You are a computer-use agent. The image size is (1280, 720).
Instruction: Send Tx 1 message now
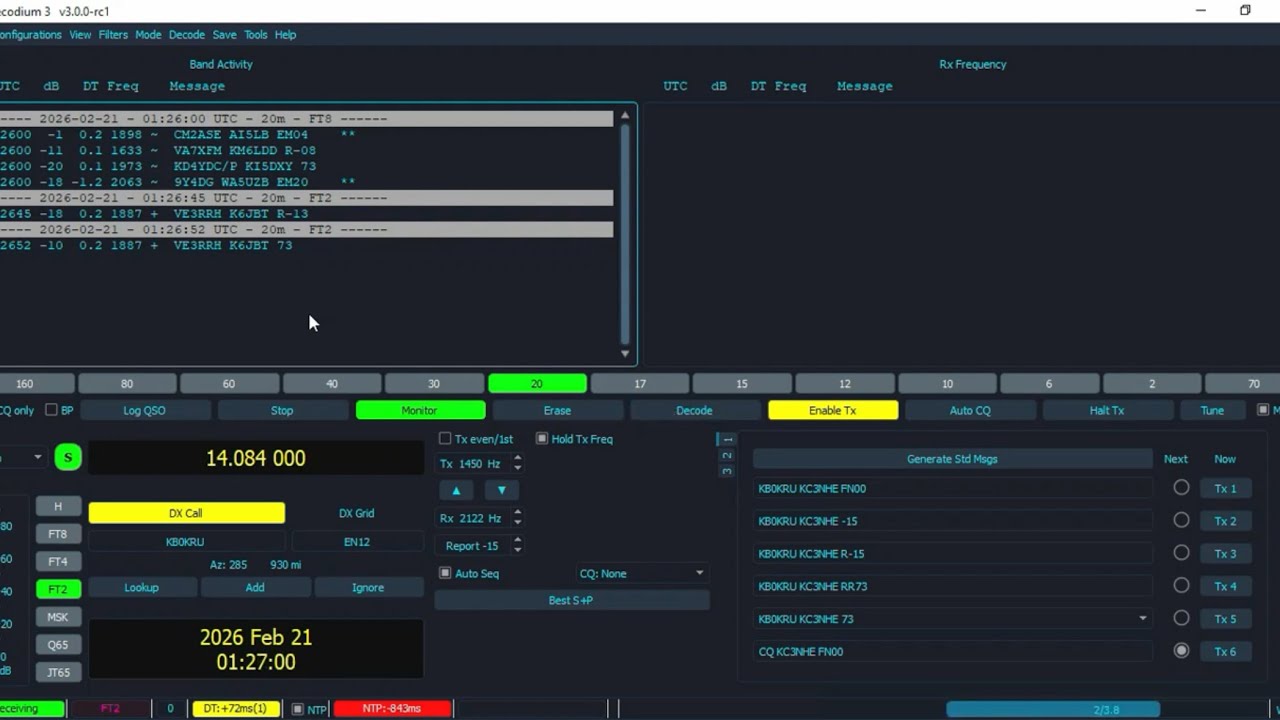pyautogui.click(x=1225, y=488)
